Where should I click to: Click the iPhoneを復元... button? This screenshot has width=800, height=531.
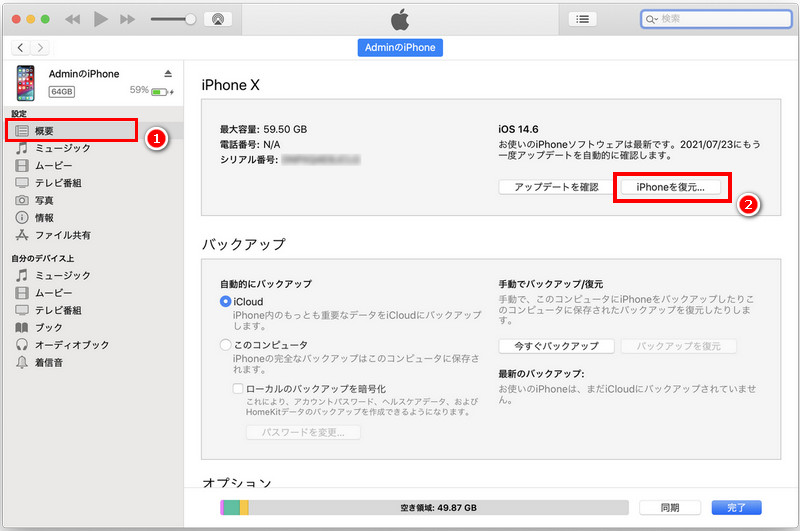670,187
